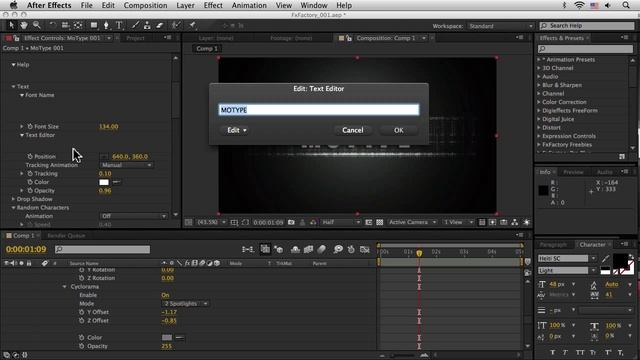Select the Clone Stamp tool
The height and width of the screenshot is (360, 640).
pyautogui.click(x=147, y=25)
